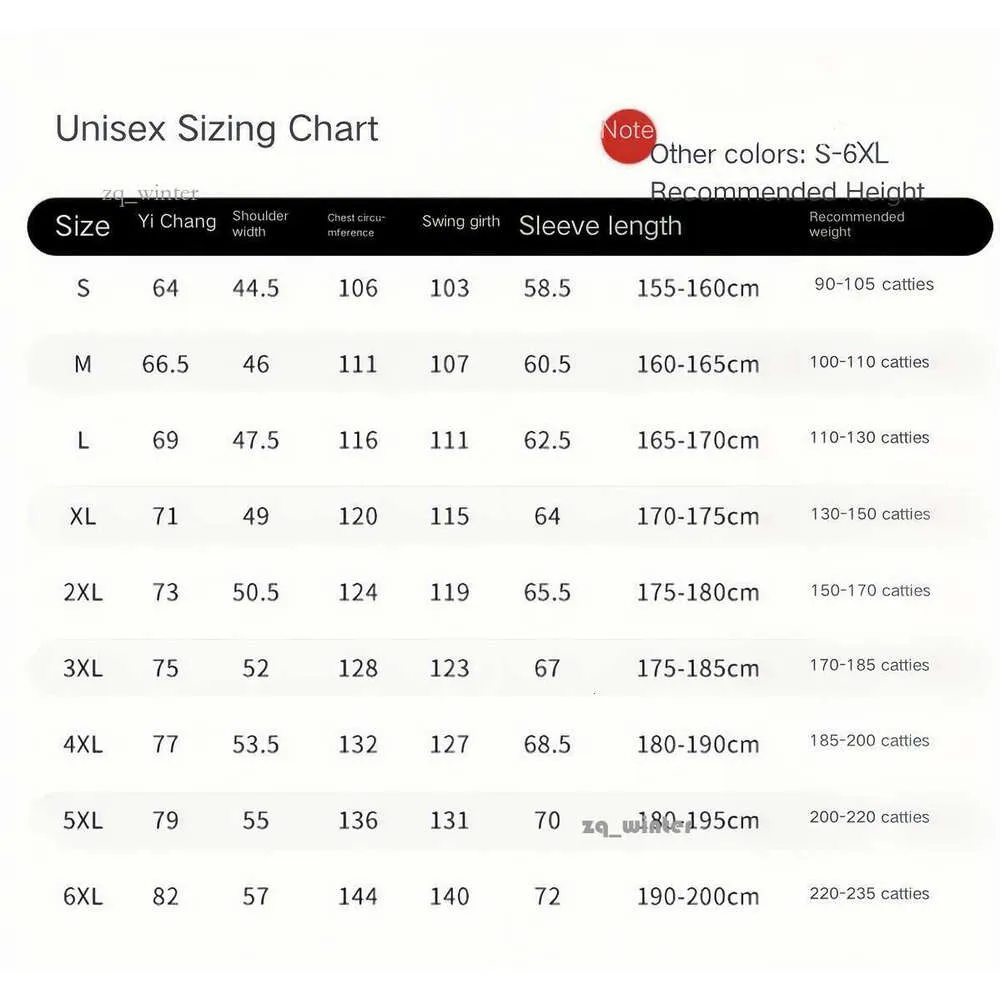Click the Recommended weight header
The image size is (1000, 1000).
[x=857, y=224]
